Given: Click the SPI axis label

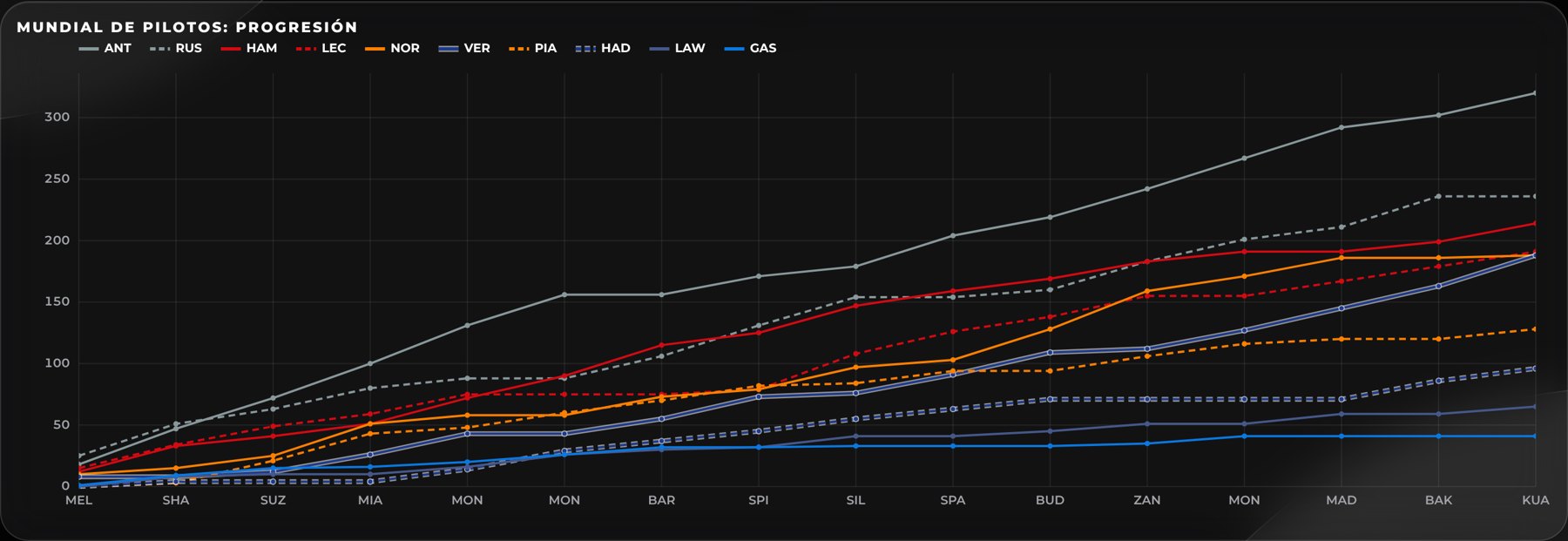Looking at the screenshot, I should 759,500.
